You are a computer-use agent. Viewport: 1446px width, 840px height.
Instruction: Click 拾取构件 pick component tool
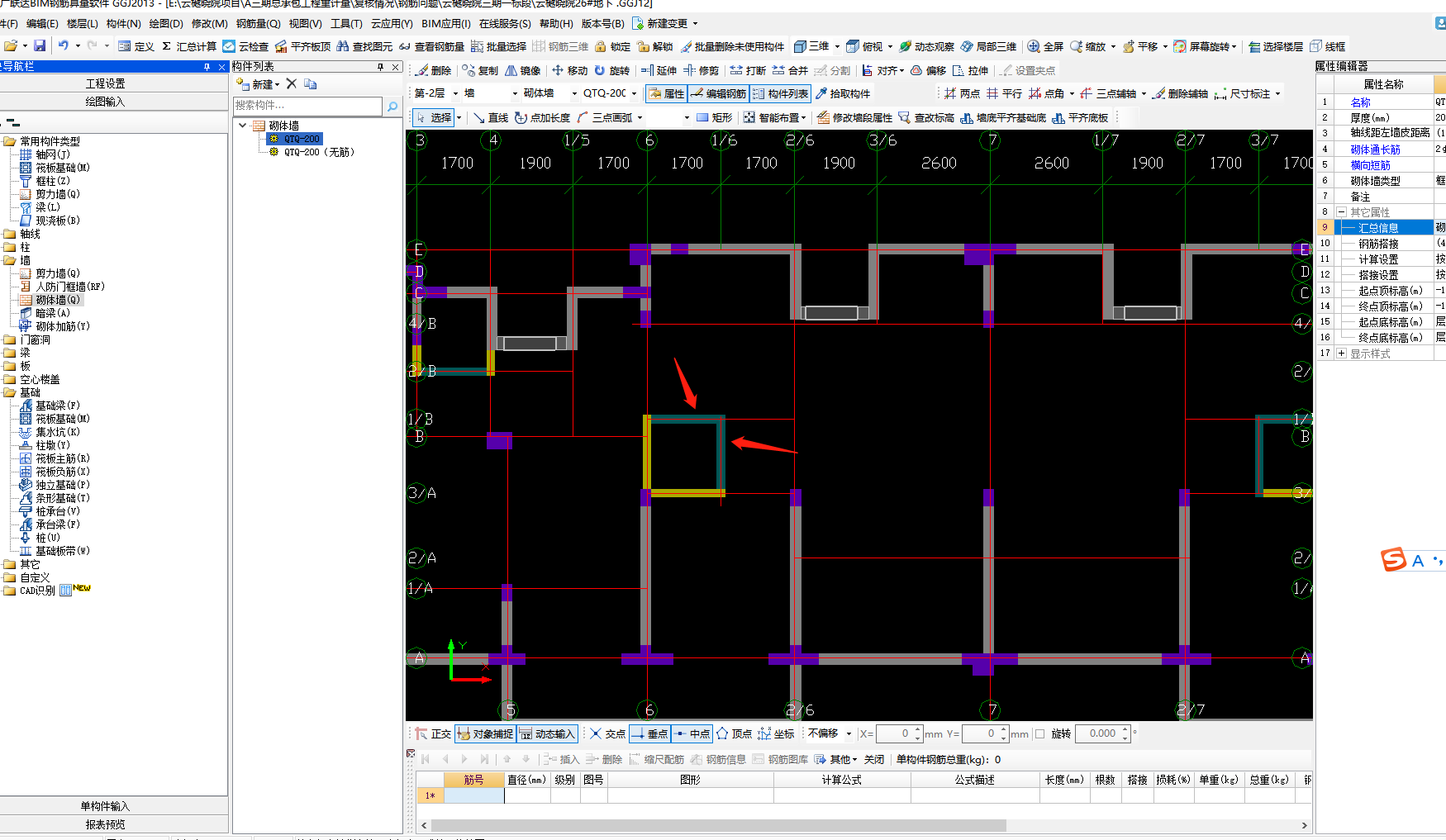coord(843,93)
